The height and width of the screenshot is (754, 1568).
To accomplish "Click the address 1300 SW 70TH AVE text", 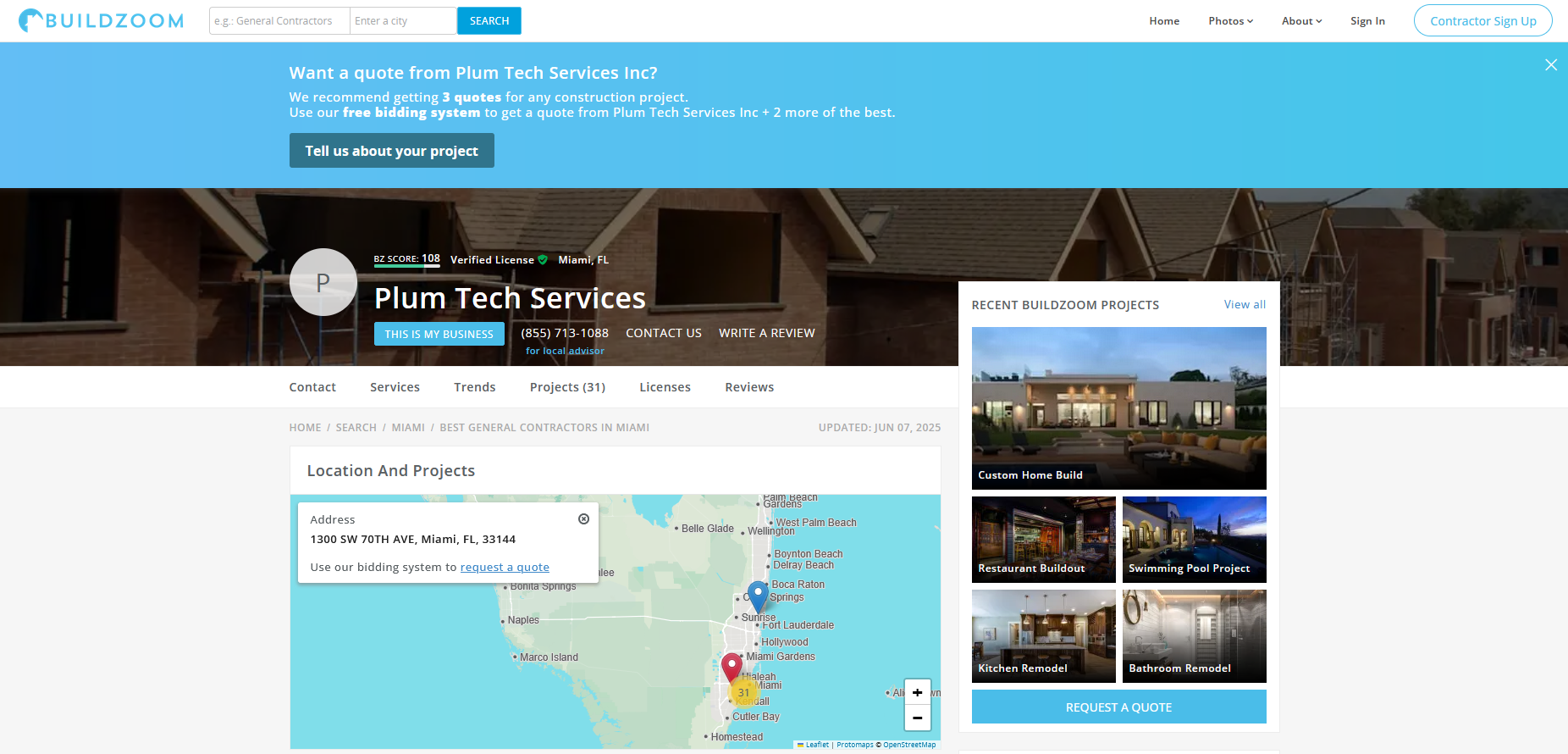I will point(412,540).
